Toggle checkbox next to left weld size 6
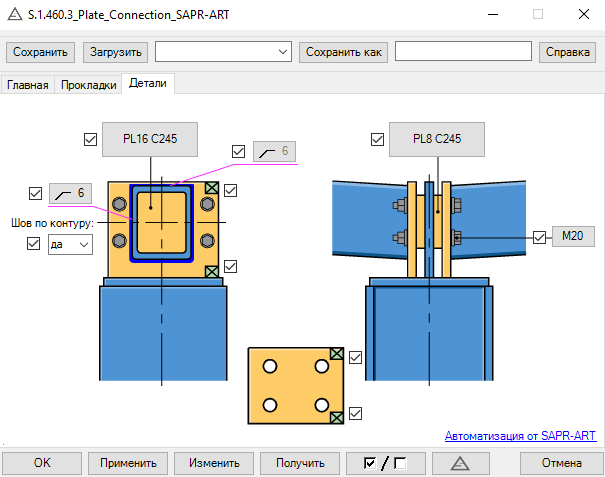This screenshot has width=605, height=477. (35, 193)
